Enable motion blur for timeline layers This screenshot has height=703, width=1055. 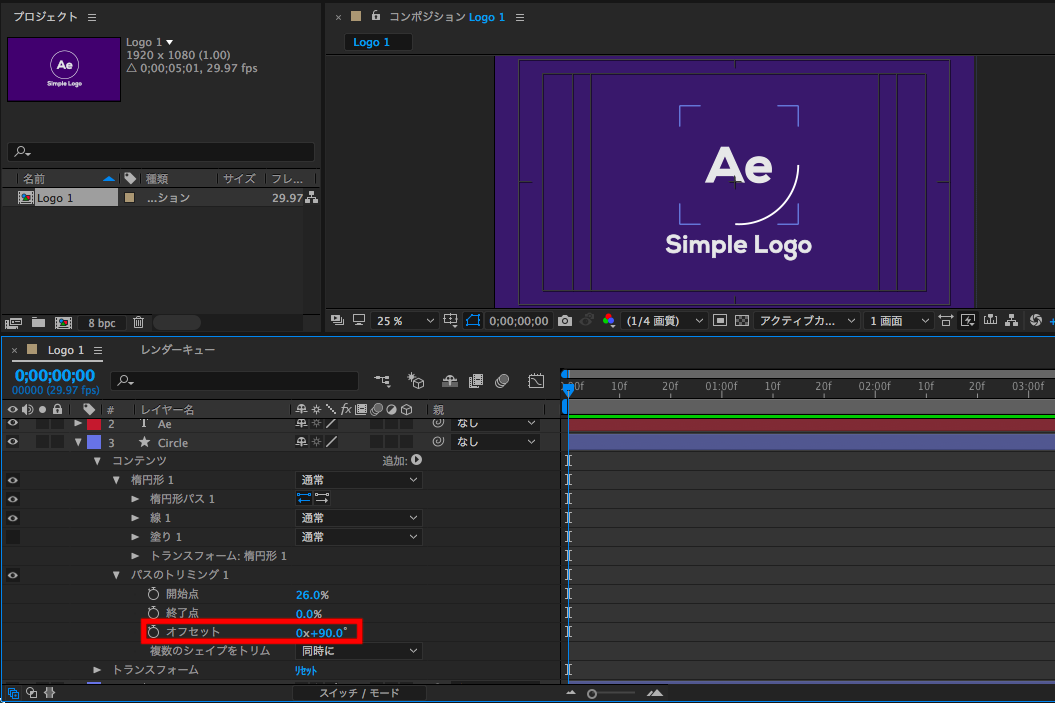point(502,381)
